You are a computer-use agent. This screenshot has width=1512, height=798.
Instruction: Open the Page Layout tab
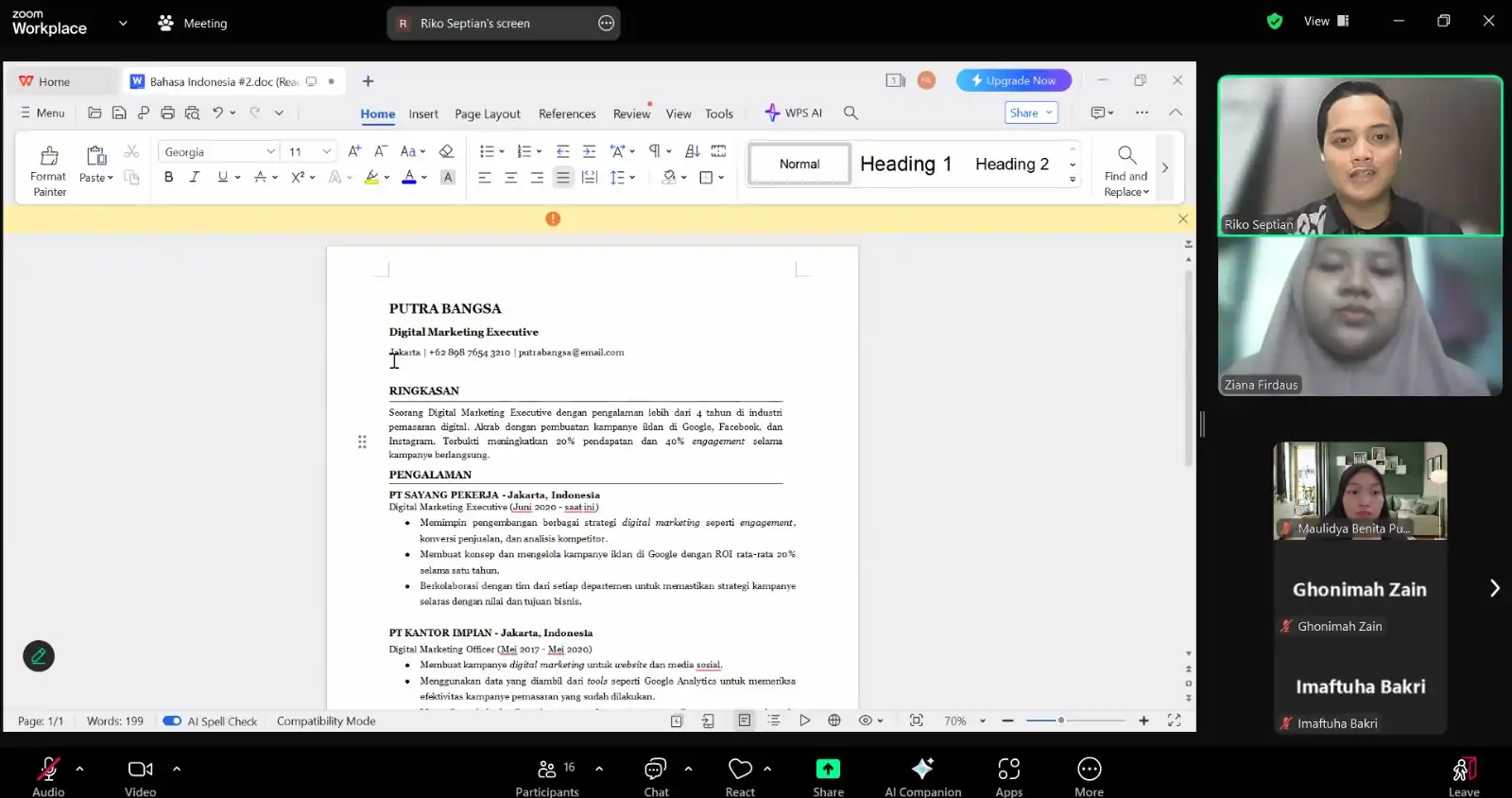[x=488, y=113]
